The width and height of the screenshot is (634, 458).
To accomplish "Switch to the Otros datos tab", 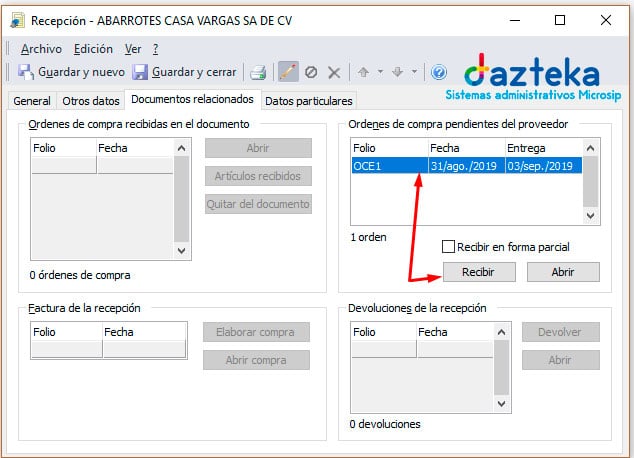I will (91, 101).
